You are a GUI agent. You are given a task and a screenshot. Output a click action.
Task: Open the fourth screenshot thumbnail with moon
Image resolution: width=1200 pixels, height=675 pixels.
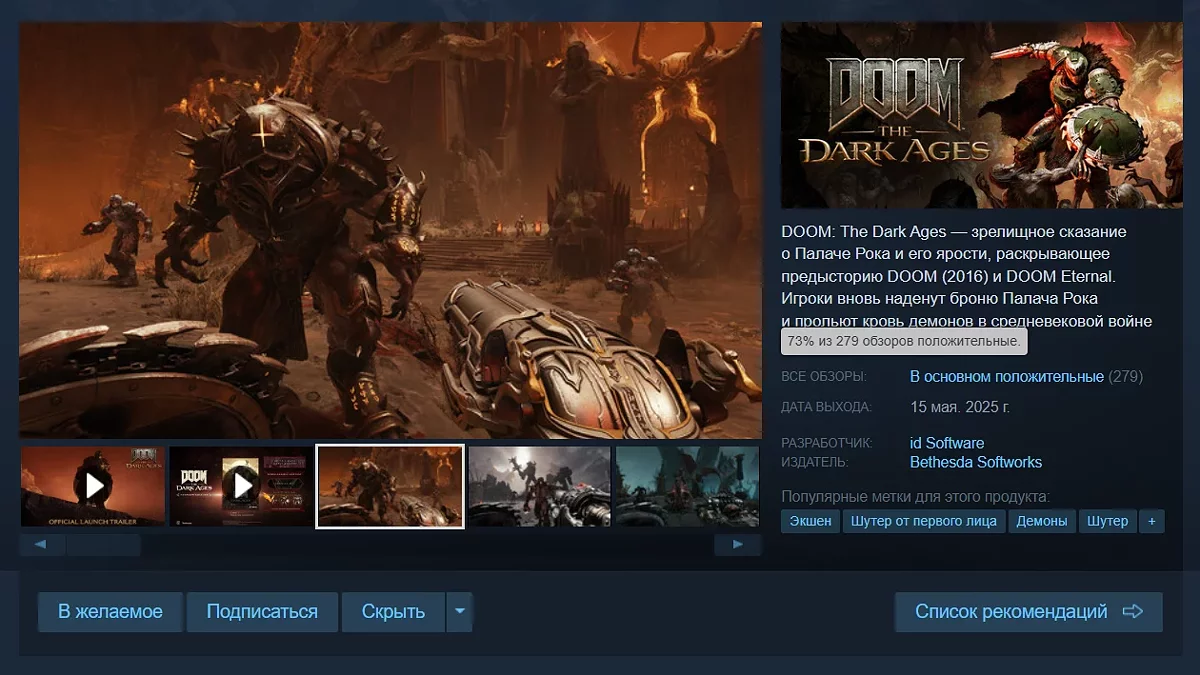click(x=539, y=486)
